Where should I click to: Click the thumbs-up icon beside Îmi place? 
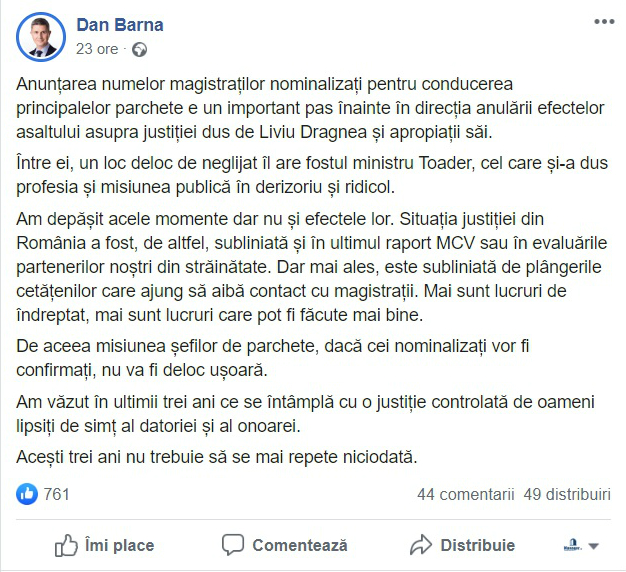[x=66, y=545]
